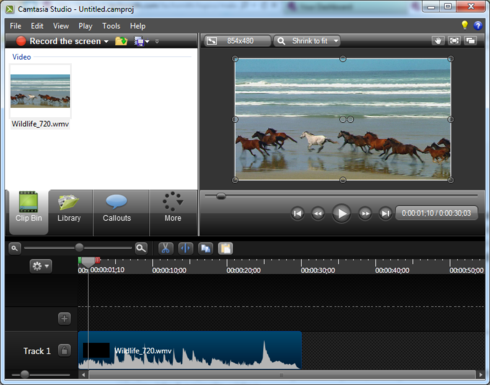The width and height of the screenshot is (490, 385).
Task: Click the Import media folder icon
Action: (121, 41)
